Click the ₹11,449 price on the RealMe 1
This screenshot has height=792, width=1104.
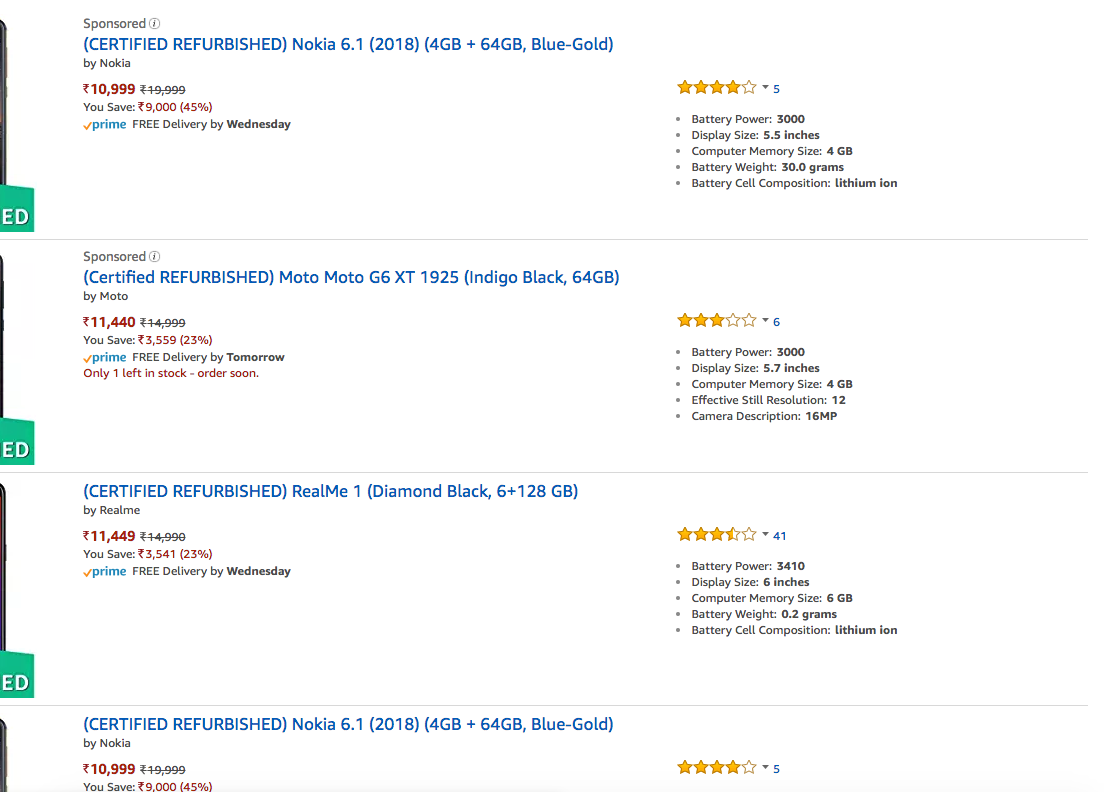109,536
